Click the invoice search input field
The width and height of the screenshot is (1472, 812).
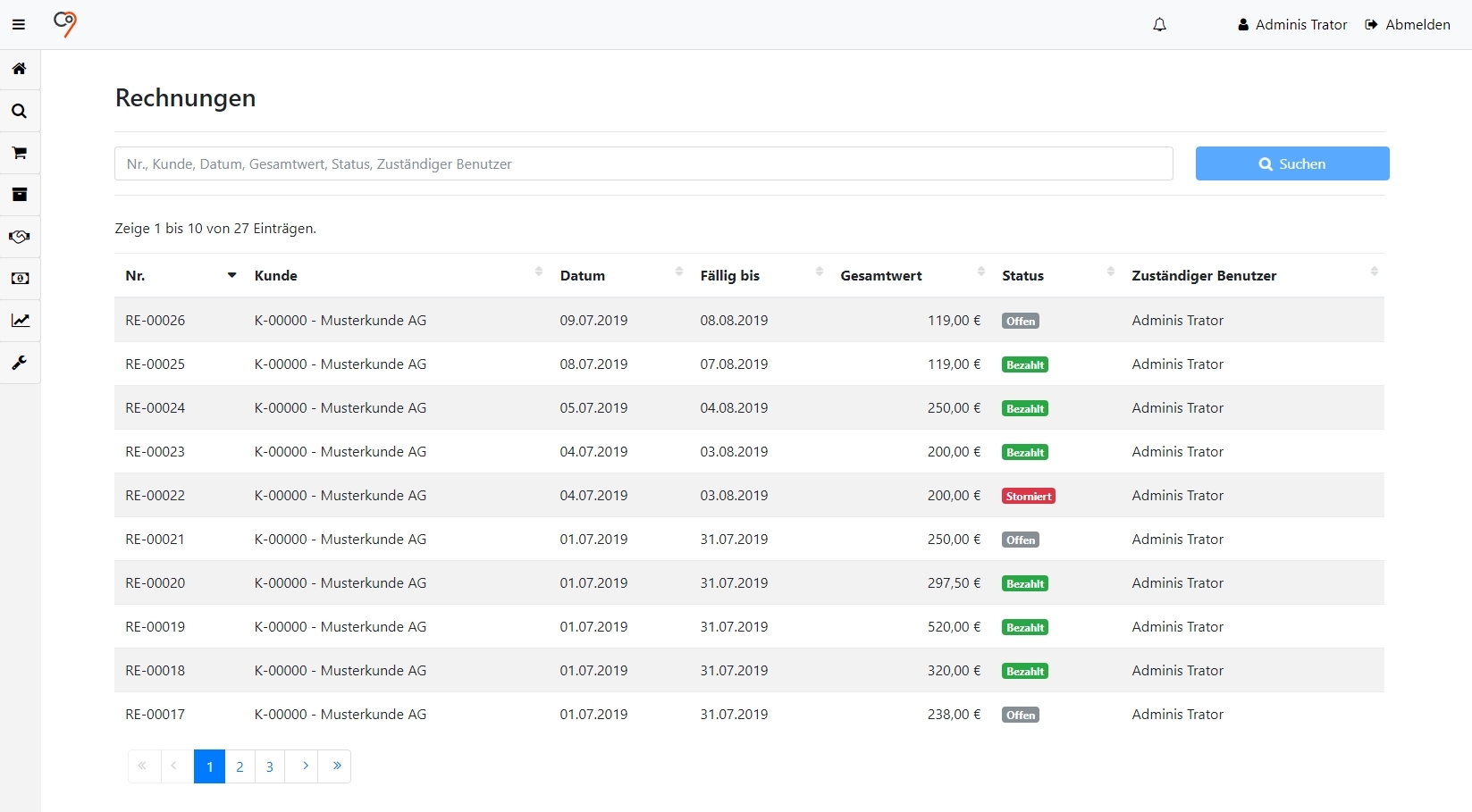(643, 163)
